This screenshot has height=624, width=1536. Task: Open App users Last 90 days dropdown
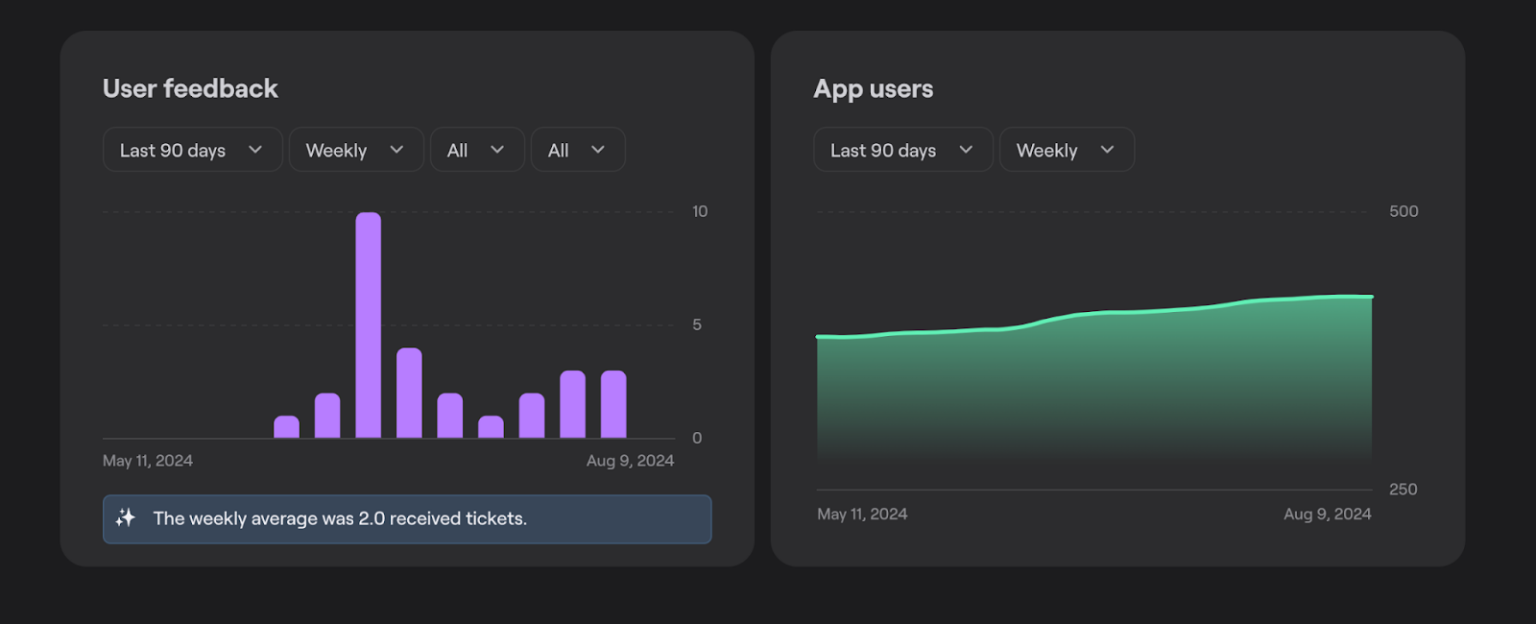tap(902, 150)
